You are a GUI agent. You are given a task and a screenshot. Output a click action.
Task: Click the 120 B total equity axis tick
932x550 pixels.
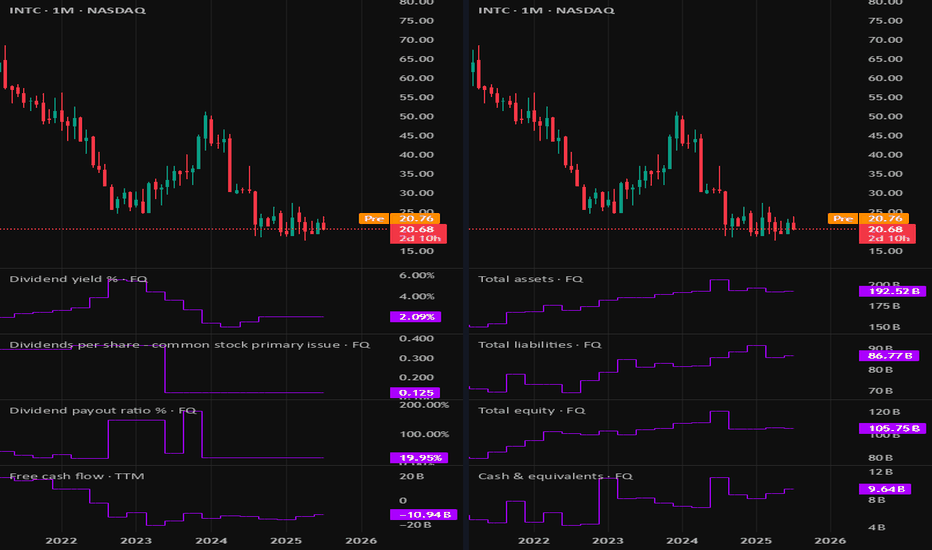pos(884,412)
